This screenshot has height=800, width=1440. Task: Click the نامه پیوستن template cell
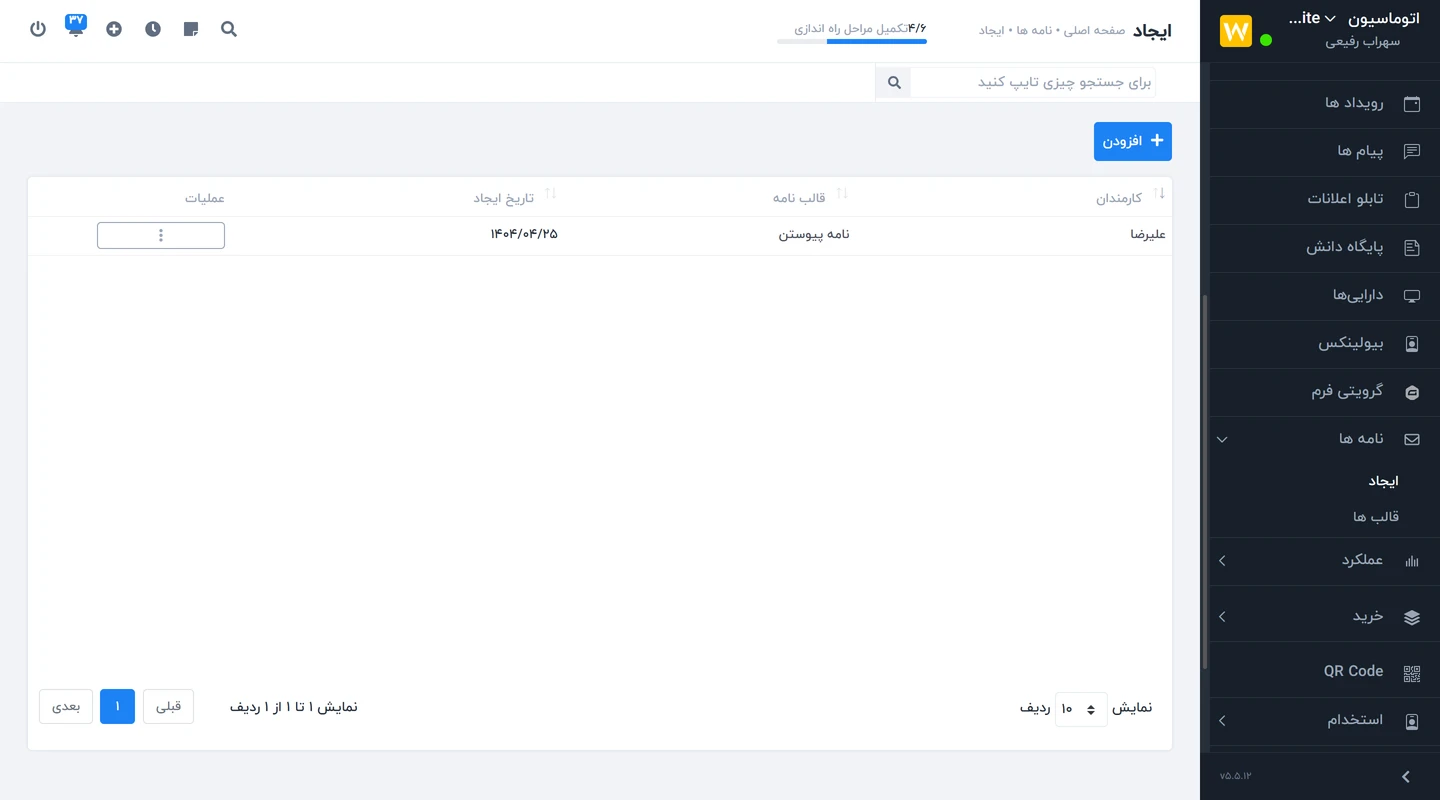pos(814,234)
